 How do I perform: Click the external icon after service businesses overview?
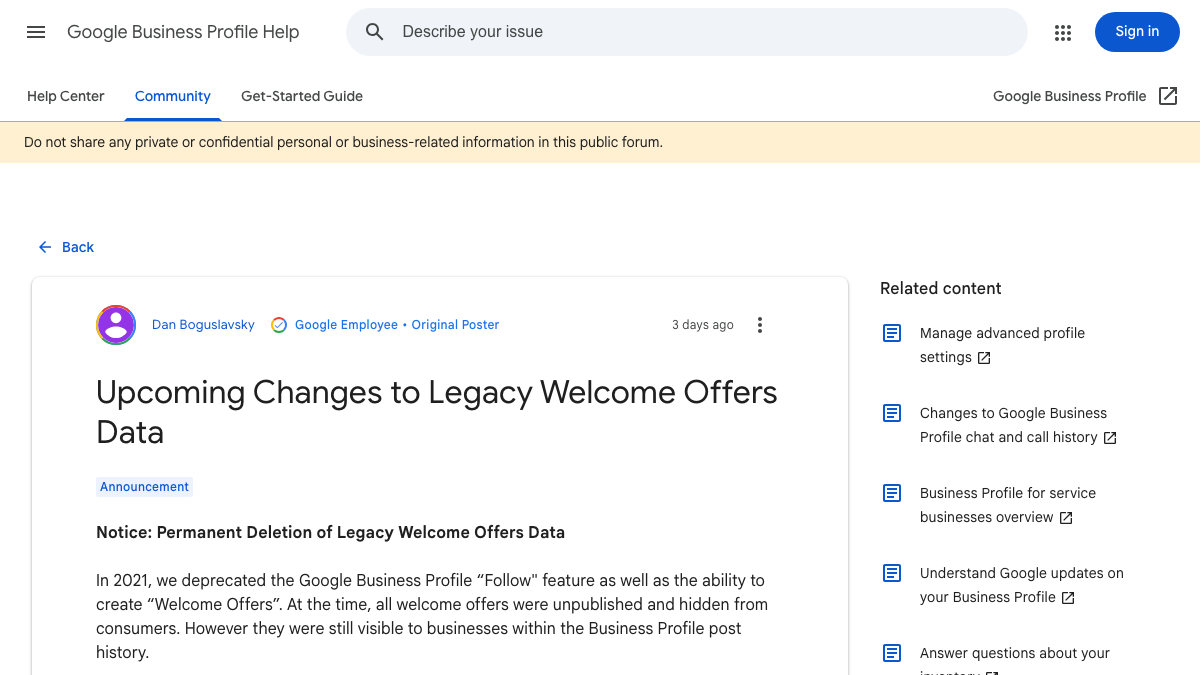coord(1066,518)
